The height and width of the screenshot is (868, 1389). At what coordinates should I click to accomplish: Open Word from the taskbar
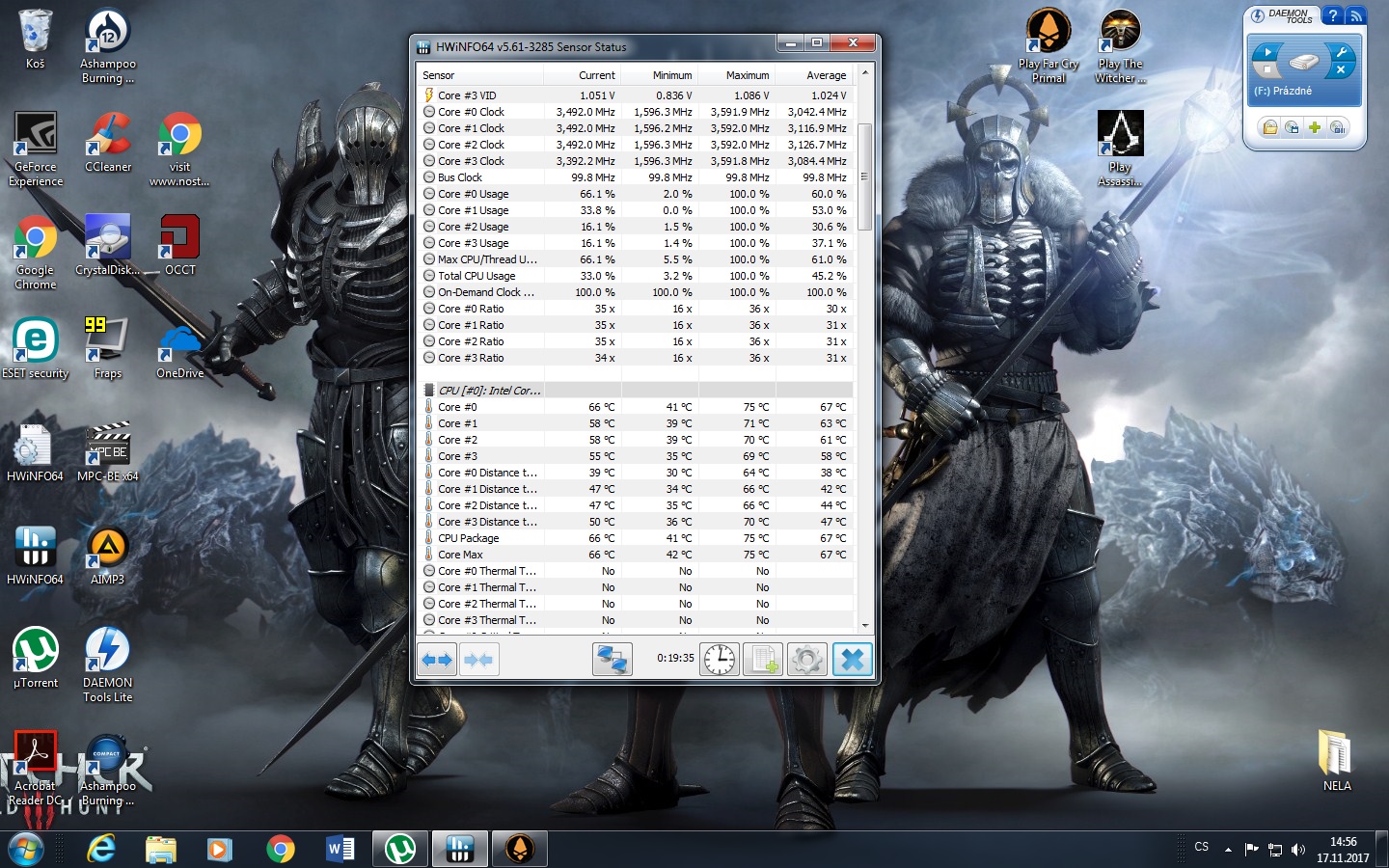click(340, 850)
